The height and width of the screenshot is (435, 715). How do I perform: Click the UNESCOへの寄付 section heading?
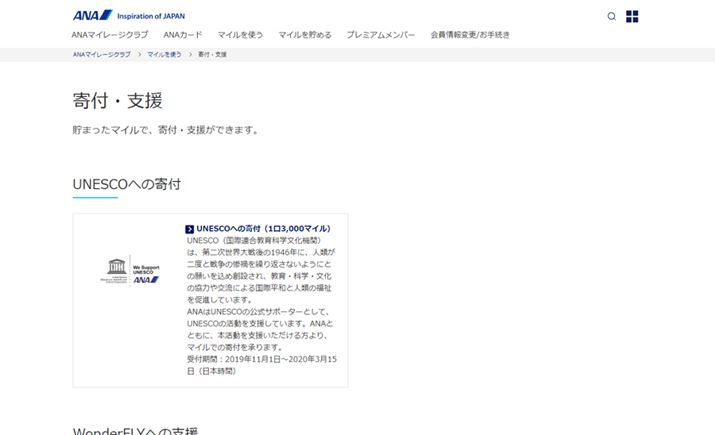(127, 184)
